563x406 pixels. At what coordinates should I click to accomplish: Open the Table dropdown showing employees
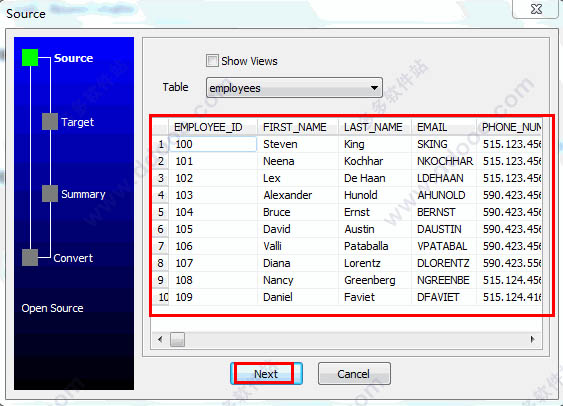coord(294,88)
